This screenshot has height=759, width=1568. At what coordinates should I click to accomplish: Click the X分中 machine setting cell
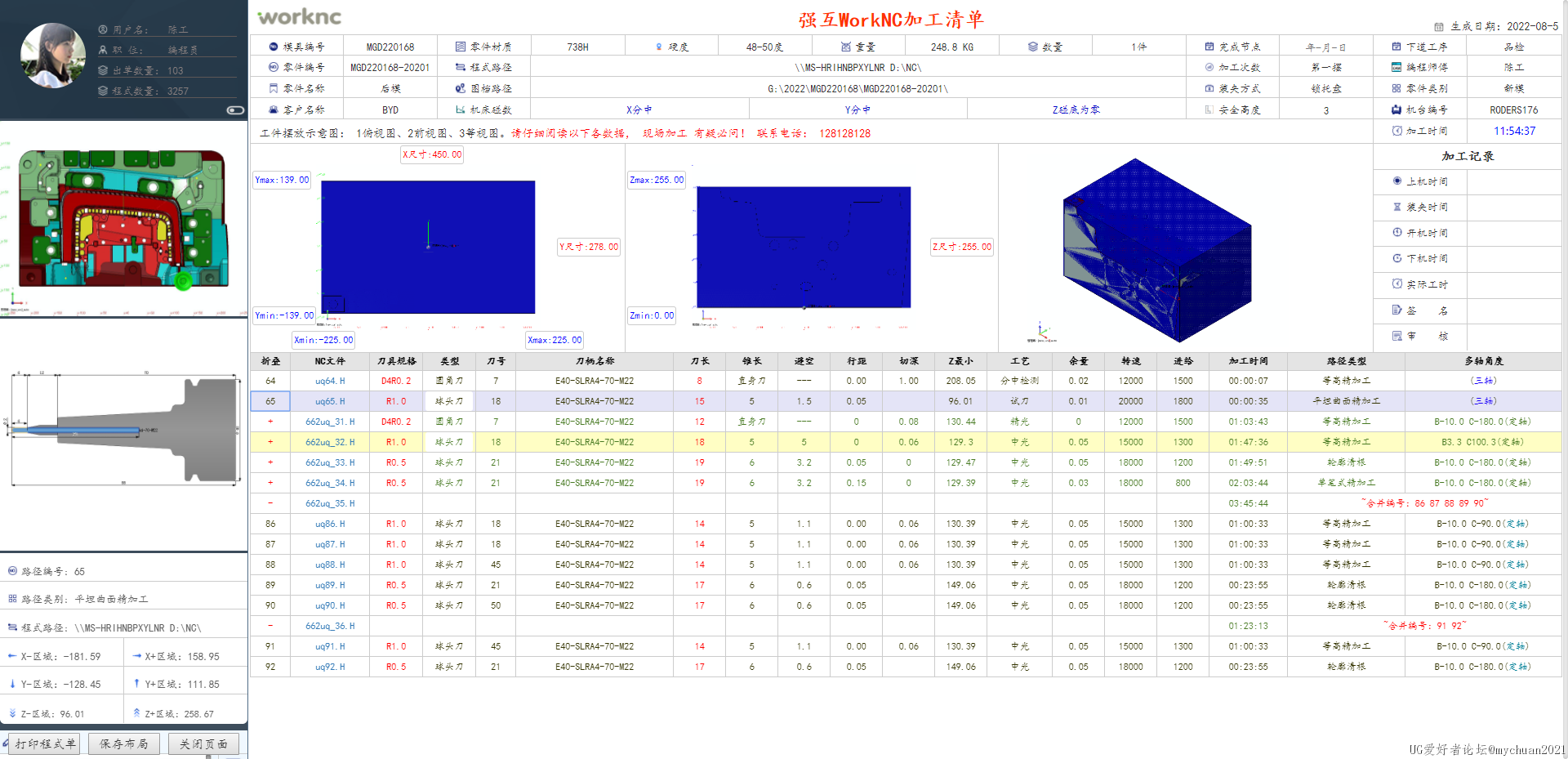(639, 109)
